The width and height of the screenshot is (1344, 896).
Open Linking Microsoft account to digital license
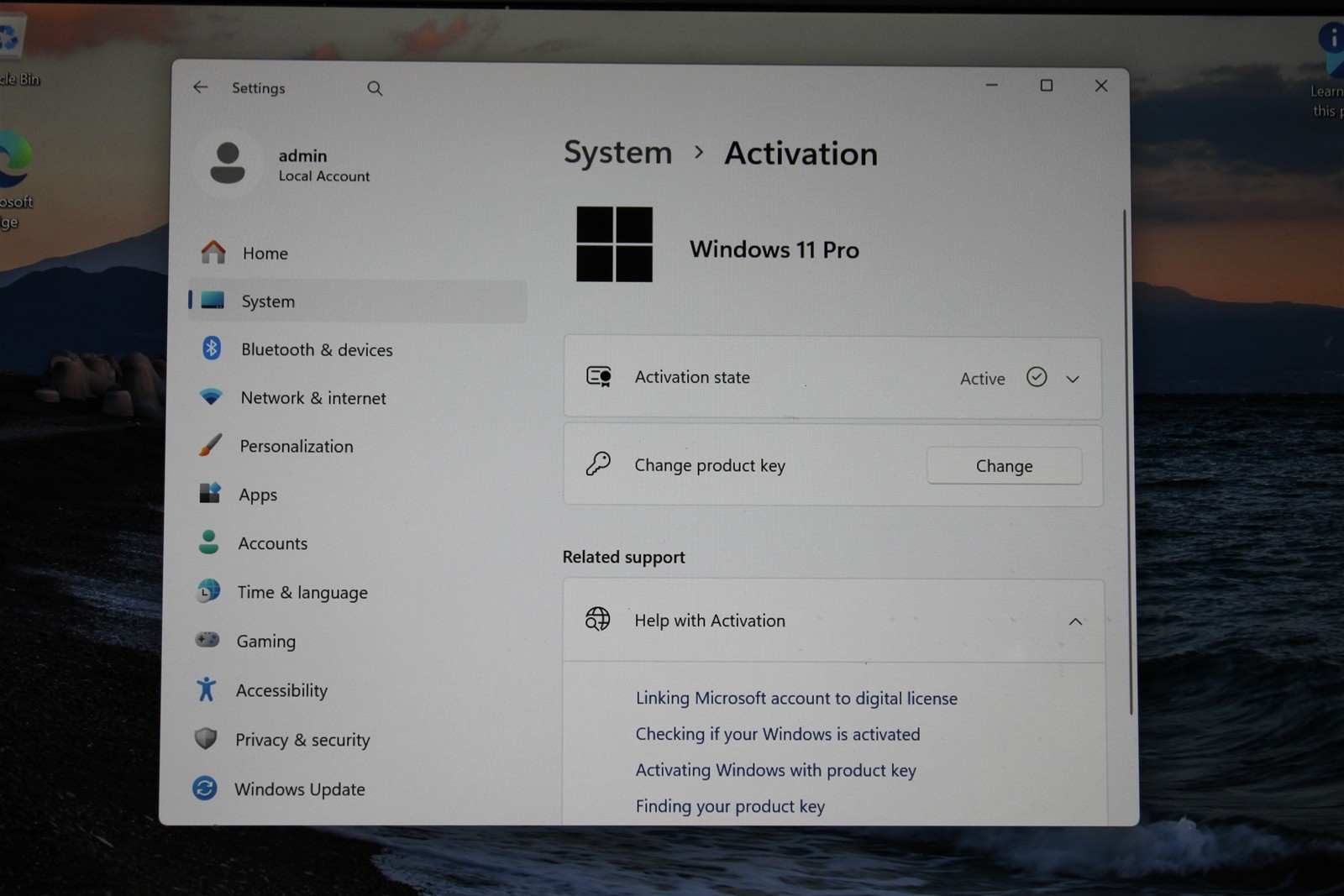click(796, 698)
